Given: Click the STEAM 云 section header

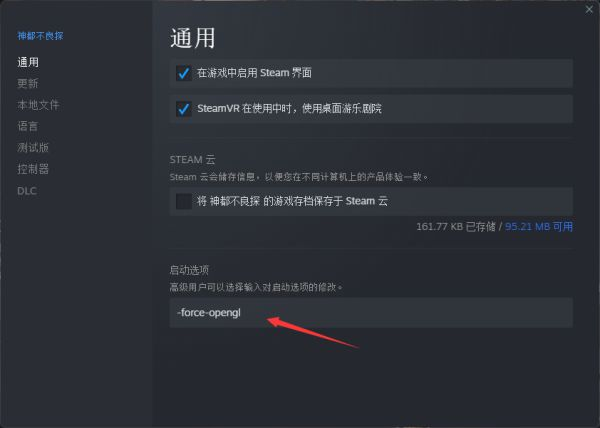Looking at the screenshot, I should pos(192,159).
